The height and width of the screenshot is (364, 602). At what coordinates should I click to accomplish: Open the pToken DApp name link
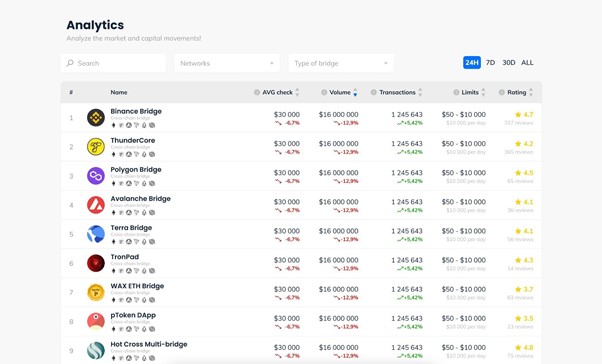point(133,315)
